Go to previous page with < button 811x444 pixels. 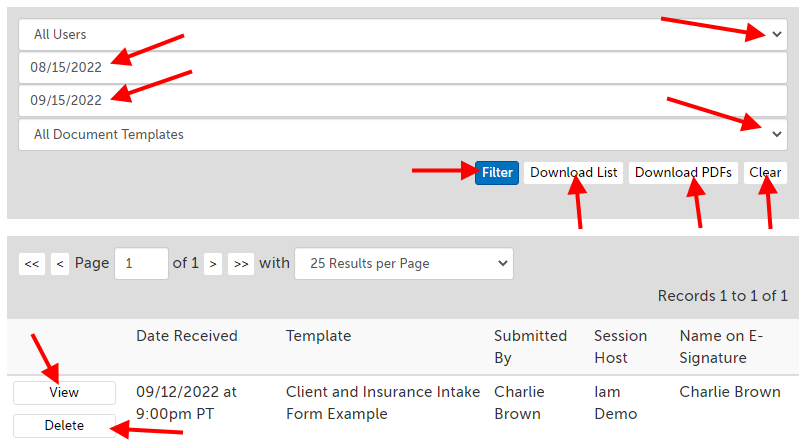tap(60, 264)
